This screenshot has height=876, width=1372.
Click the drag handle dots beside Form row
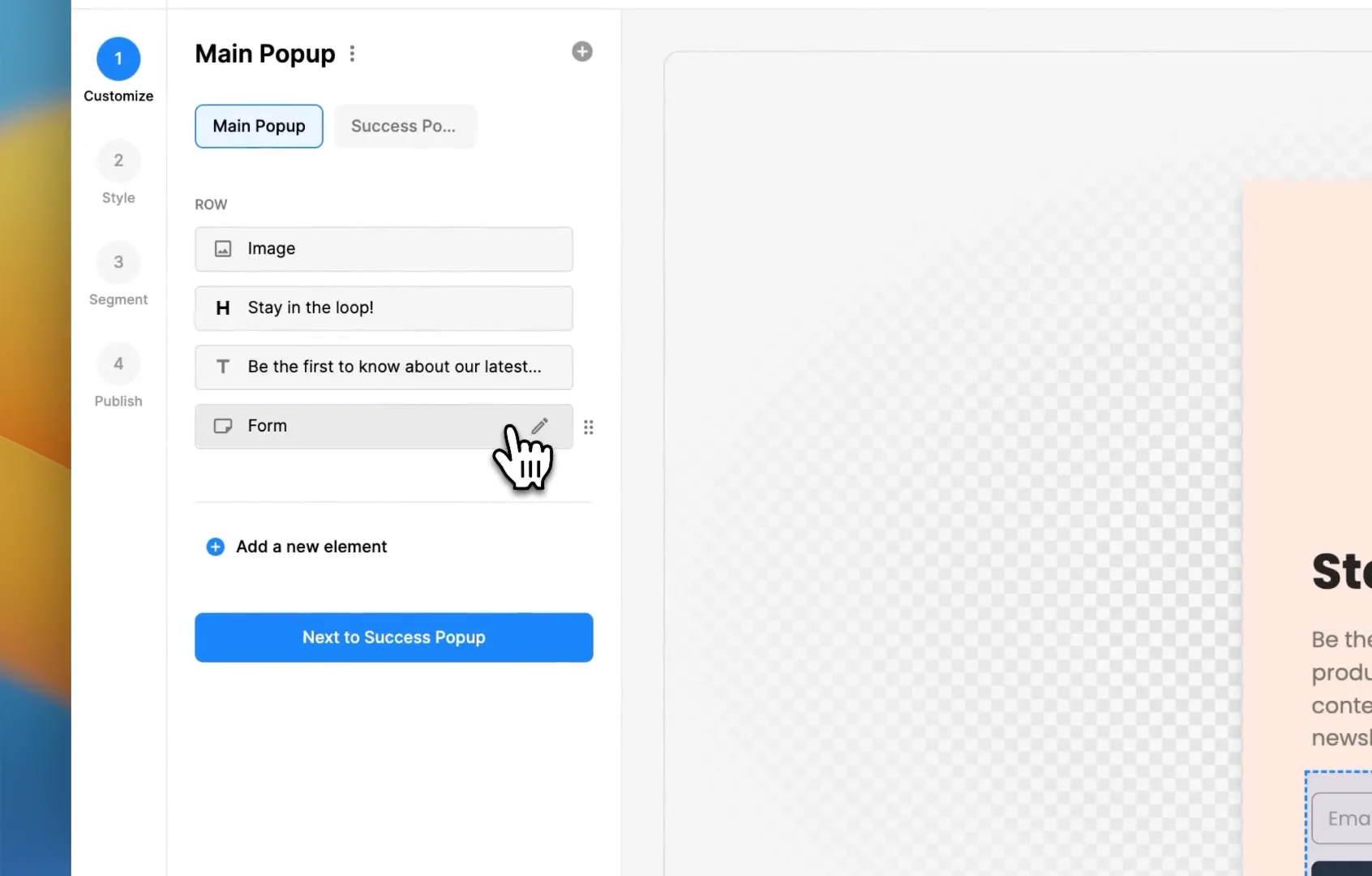click(589, 427)
